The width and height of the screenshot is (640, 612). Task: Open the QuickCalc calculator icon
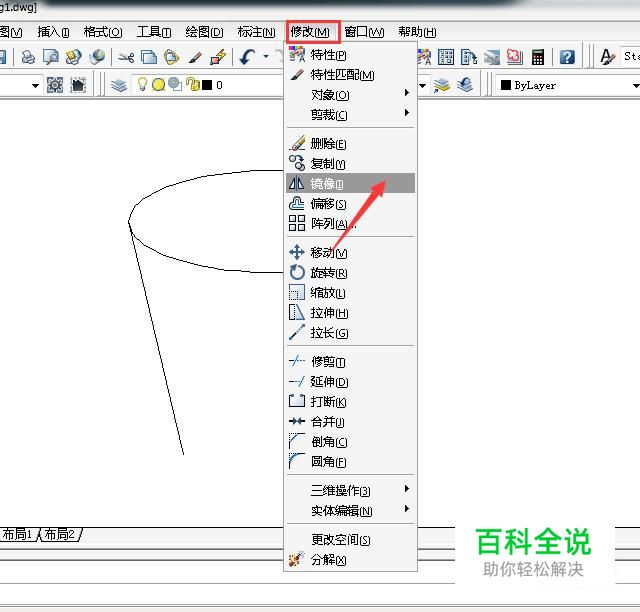coord(538,58)
